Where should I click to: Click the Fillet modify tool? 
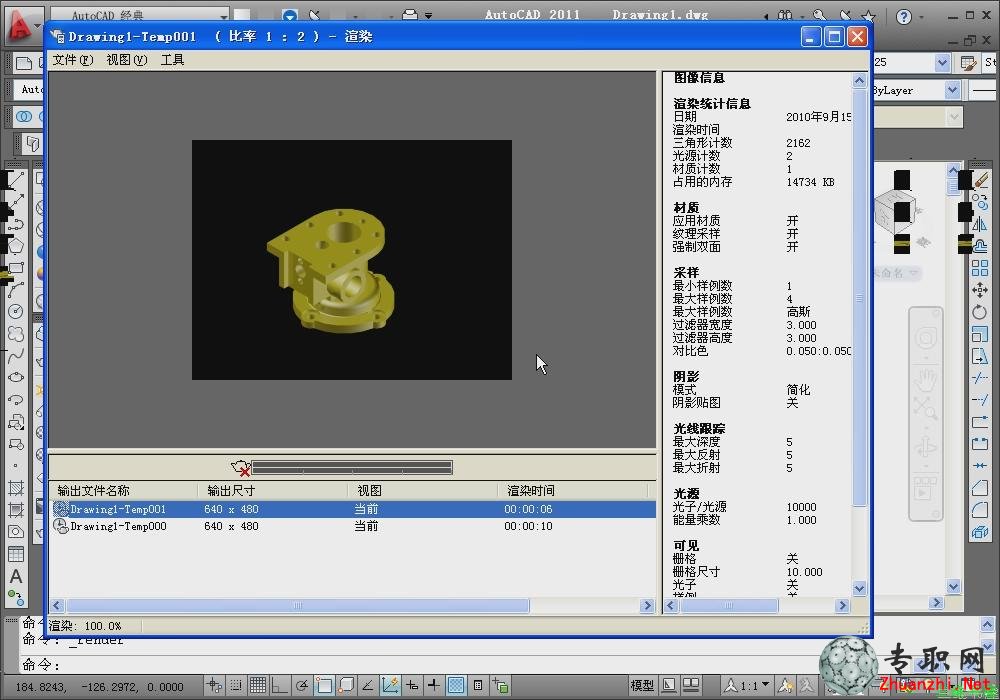pyautogui.click(x=980, y=509)
